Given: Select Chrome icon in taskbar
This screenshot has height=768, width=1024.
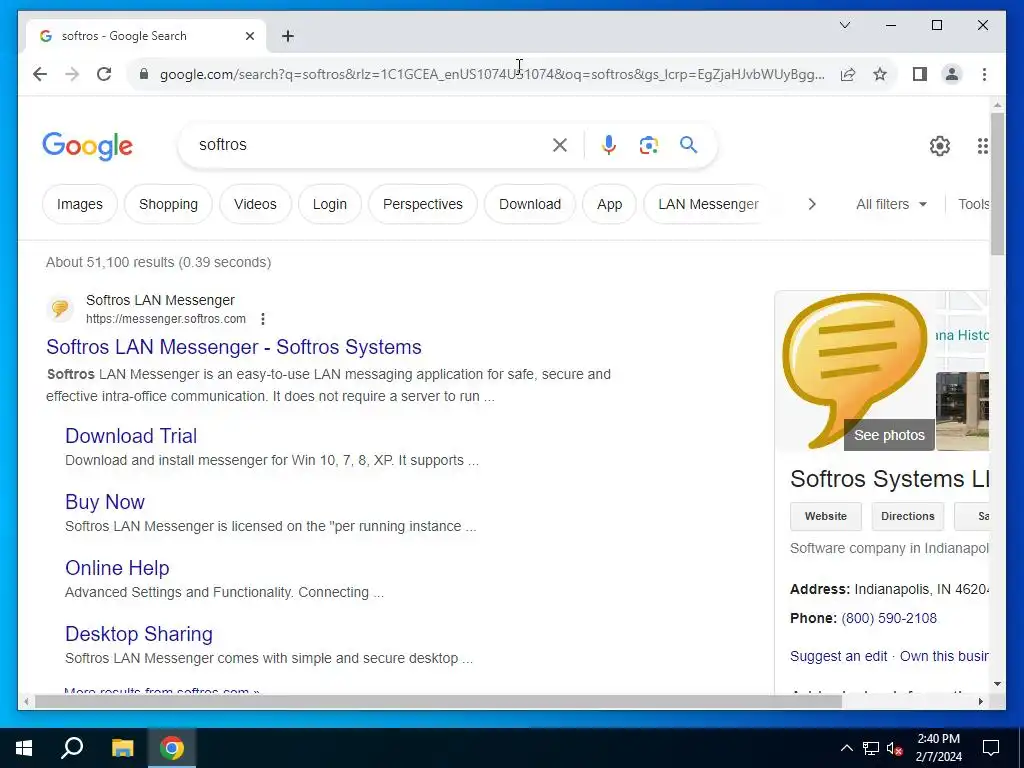Looking at the screenshot, I should [172, 748].
